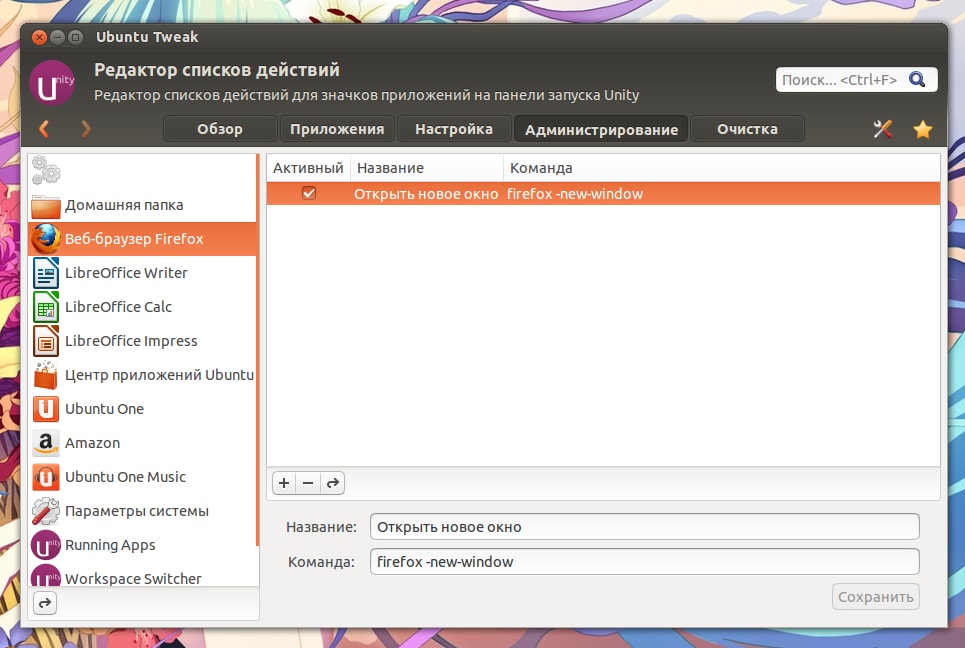Go forward with the right arrow

[86, 129]
